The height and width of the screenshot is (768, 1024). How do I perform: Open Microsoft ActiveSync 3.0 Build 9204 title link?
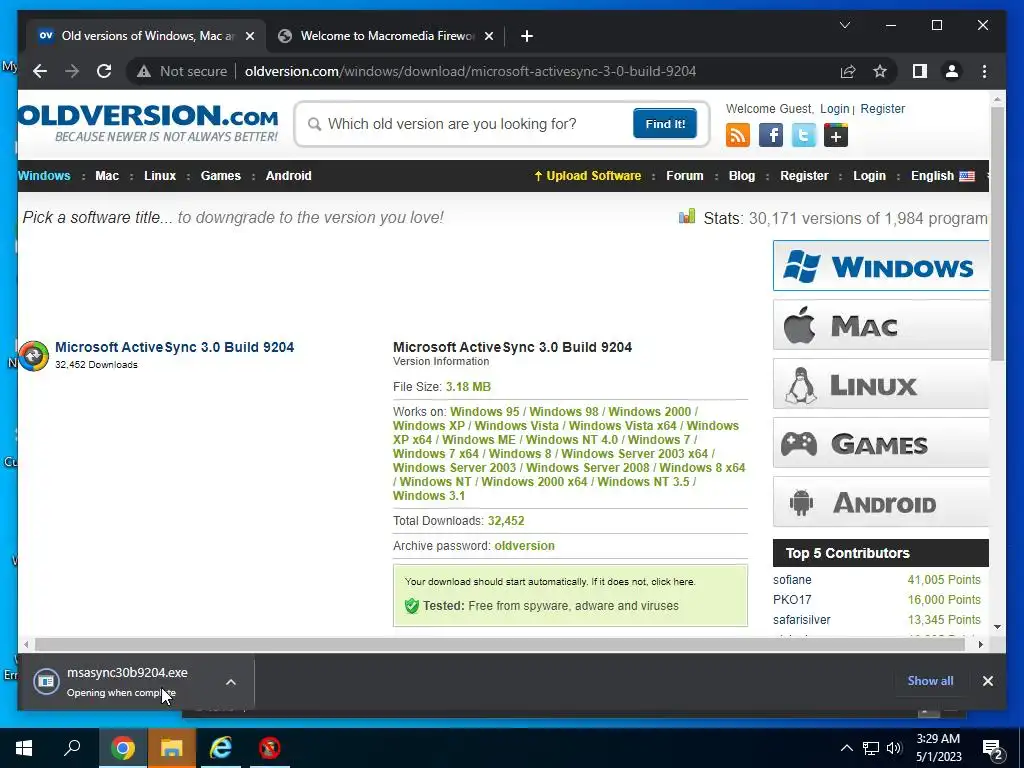[174, 347]
